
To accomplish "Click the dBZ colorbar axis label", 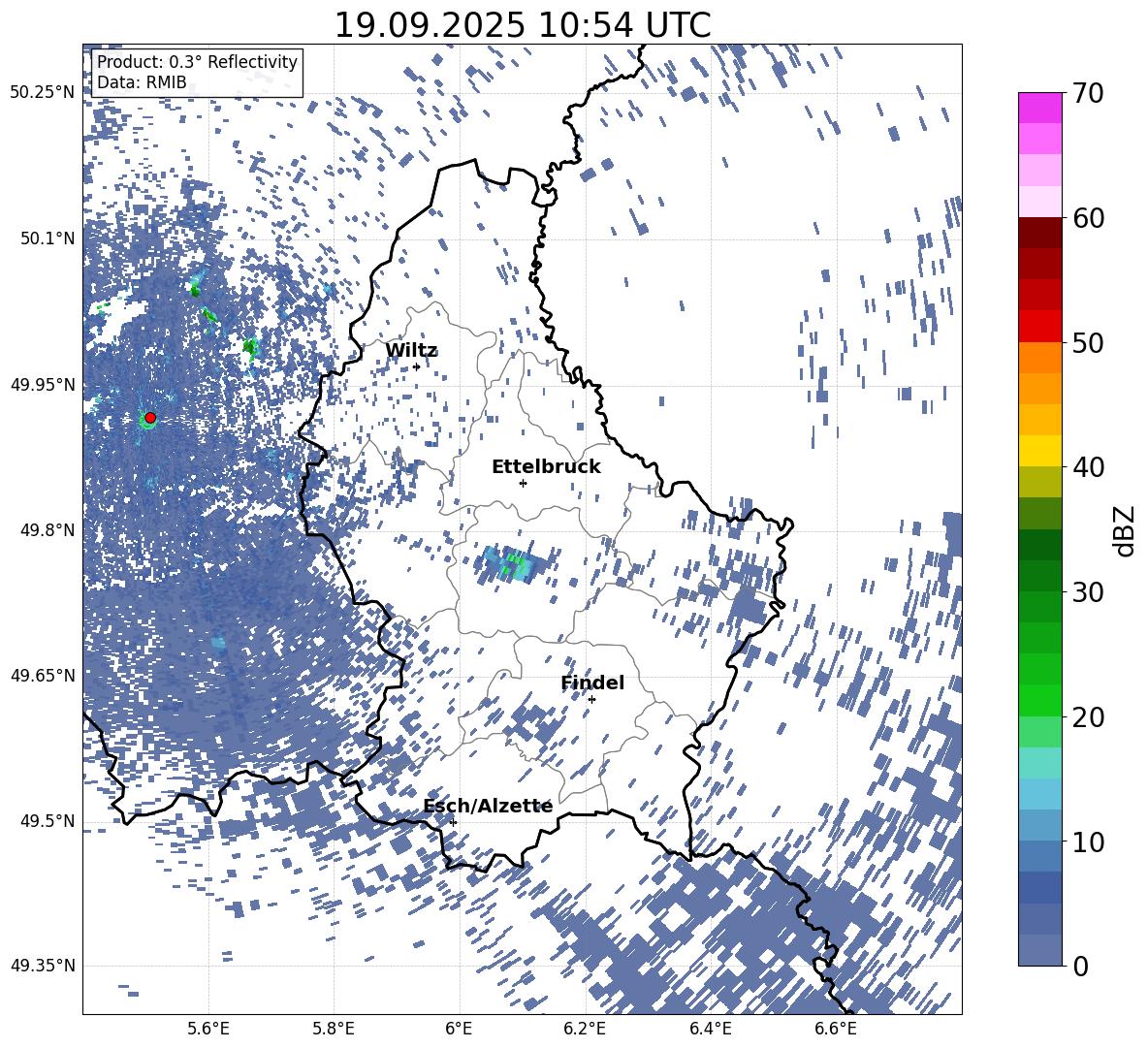I will [x=1123, y=530].
